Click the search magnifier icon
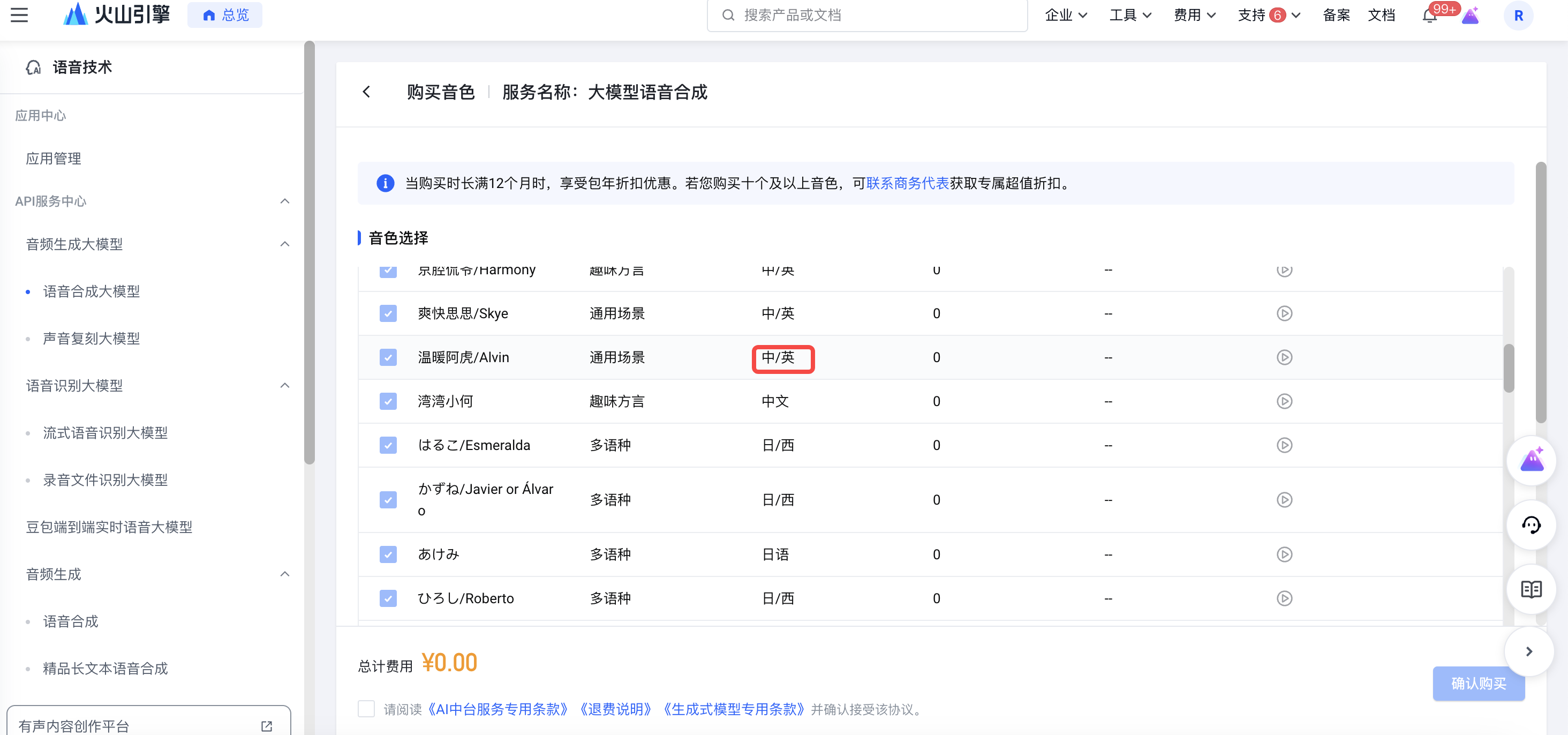This screenshot has width=1568, height=735. 728,15
